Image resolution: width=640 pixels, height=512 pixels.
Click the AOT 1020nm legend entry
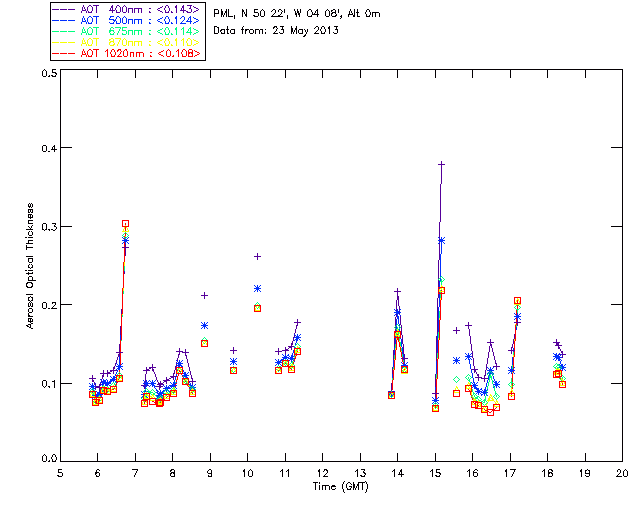click(x=127, y=53)
